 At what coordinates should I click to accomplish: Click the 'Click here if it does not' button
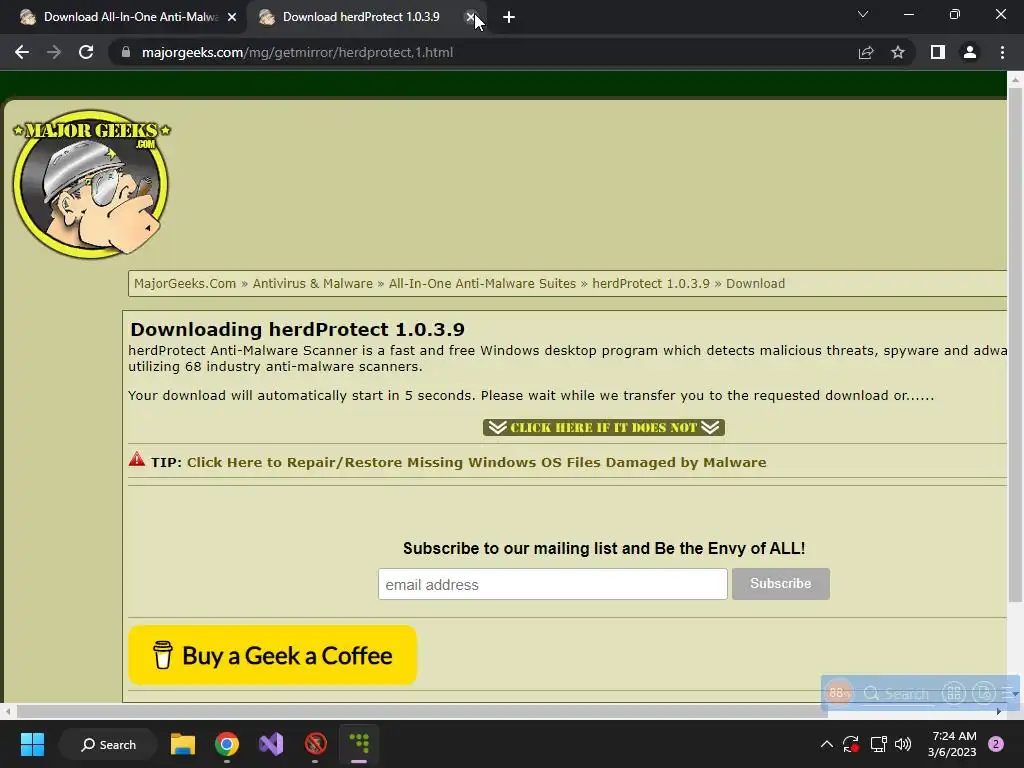pos(603,427)
